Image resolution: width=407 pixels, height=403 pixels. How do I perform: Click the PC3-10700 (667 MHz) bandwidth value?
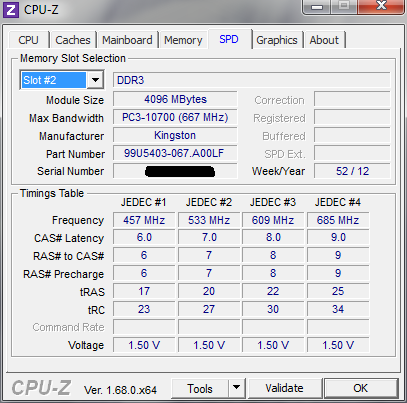coord(175,117)
